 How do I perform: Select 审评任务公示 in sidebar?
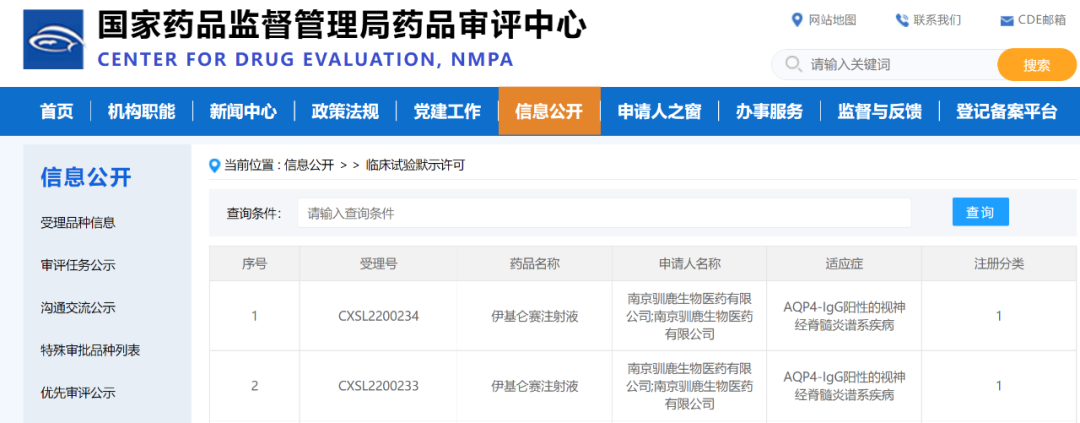pos(78,265)
